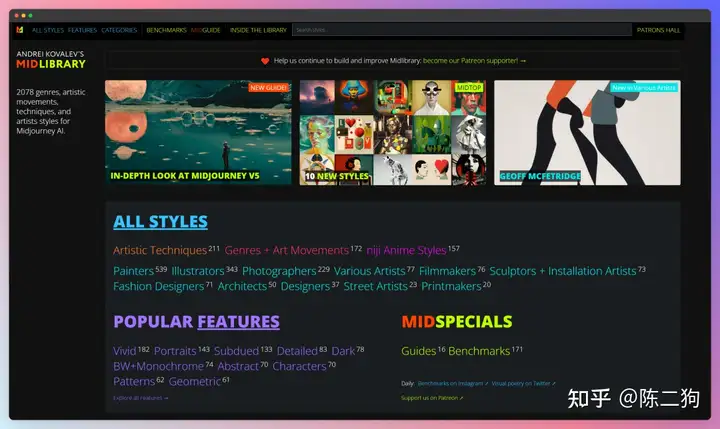This screenshot has height=429, width=720.
Task: Click the red heart icon in Patreon banner
Action: pyautogui.click(x=265, y=61)
